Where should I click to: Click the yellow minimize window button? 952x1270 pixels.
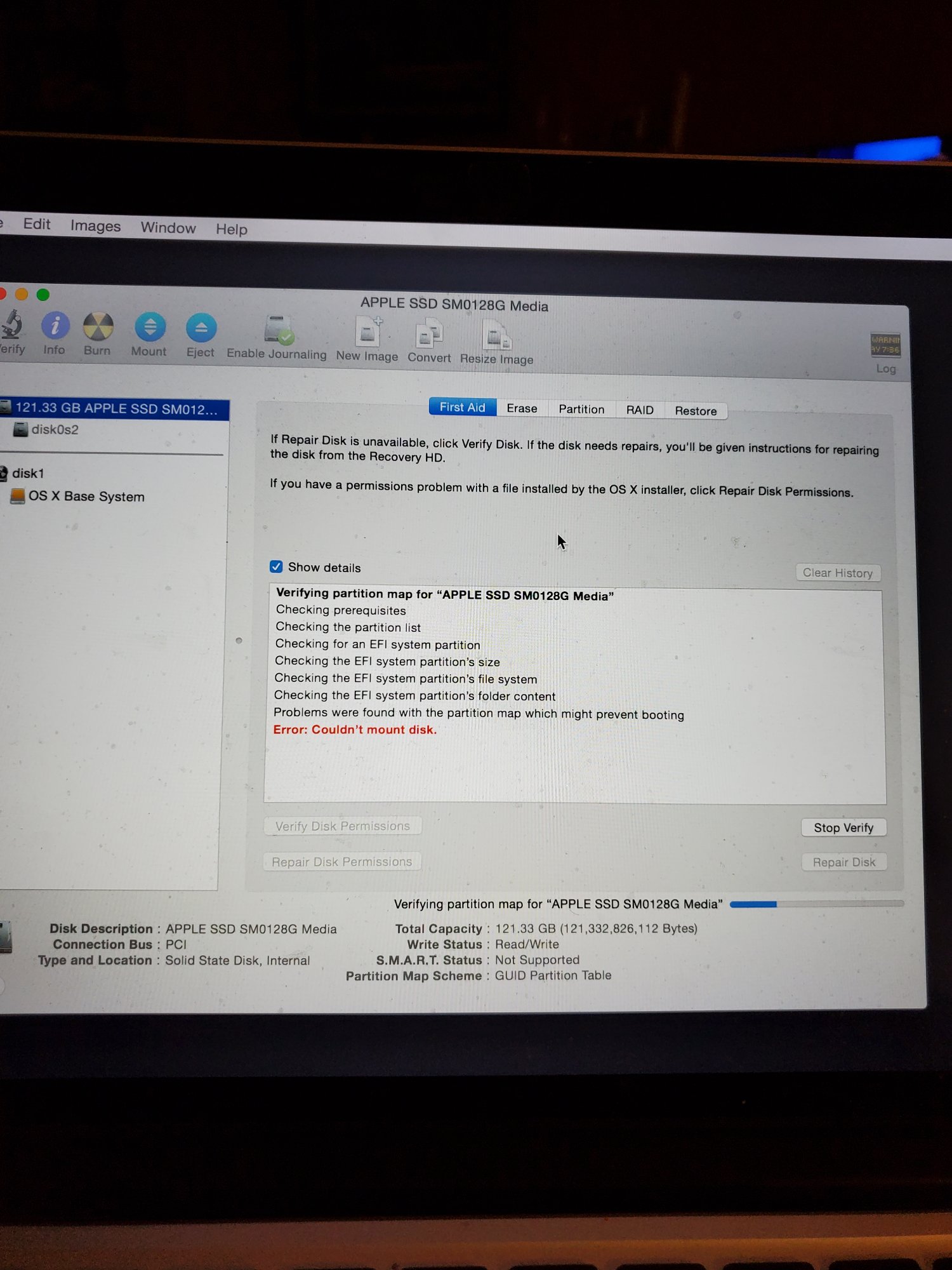tap(22, 294)
